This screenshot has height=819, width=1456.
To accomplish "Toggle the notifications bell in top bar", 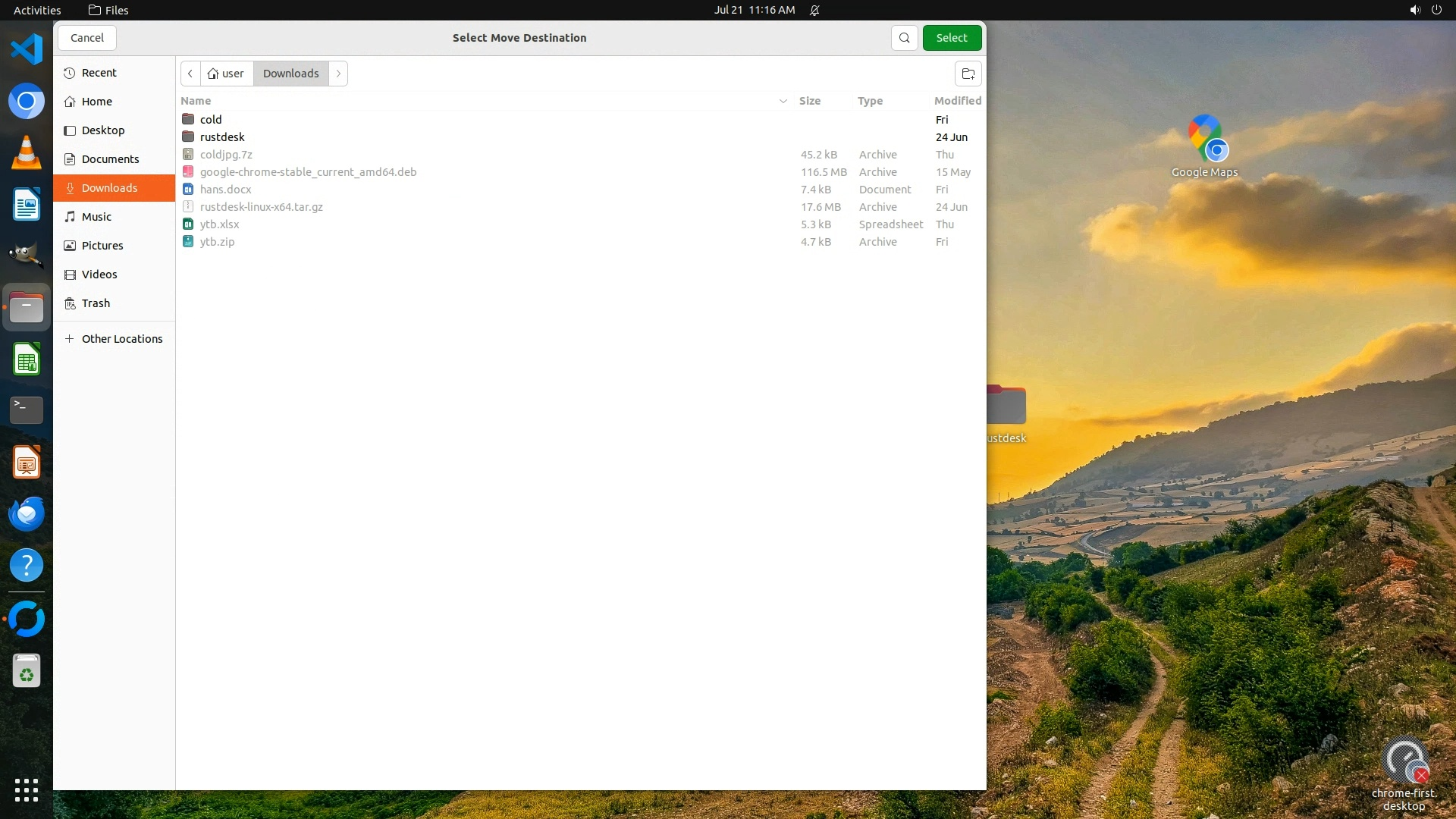I will coord(814,10).
